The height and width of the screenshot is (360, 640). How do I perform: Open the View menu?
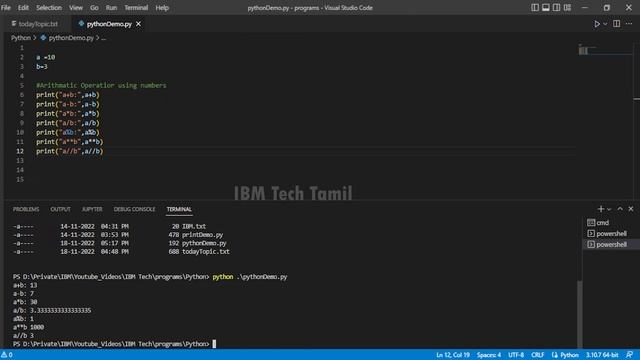click(76, 8)
